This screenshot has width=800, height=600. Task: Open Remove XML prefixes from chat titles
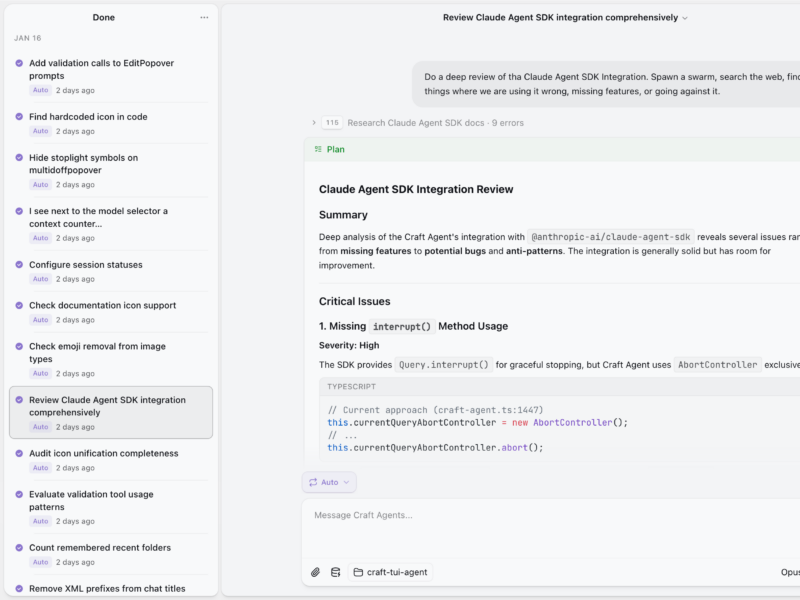(107, 588)
